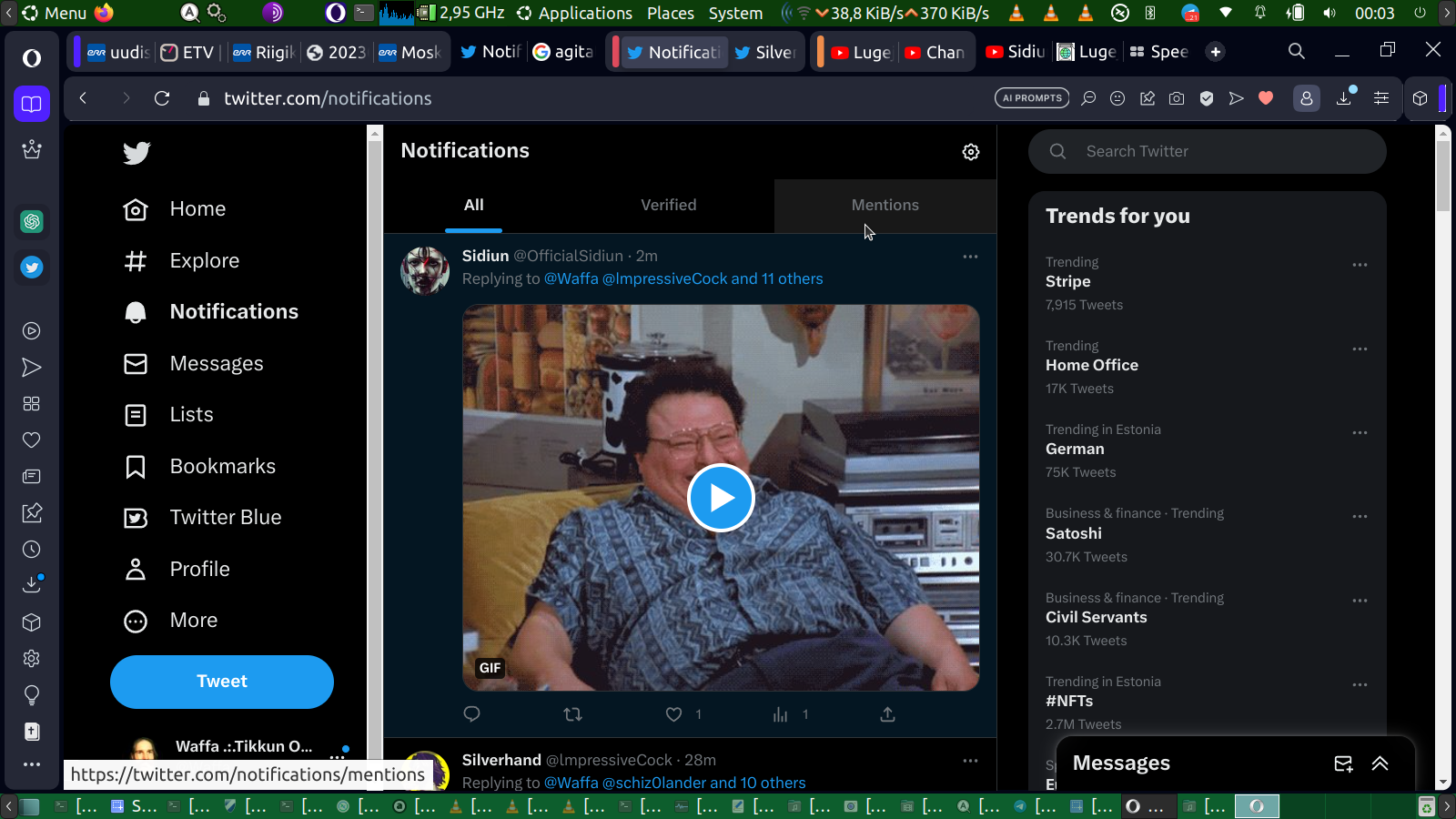Toggle Opera ad blocker shield icon
This screenshot has height=819, width=1456.
pos(1207,98)
